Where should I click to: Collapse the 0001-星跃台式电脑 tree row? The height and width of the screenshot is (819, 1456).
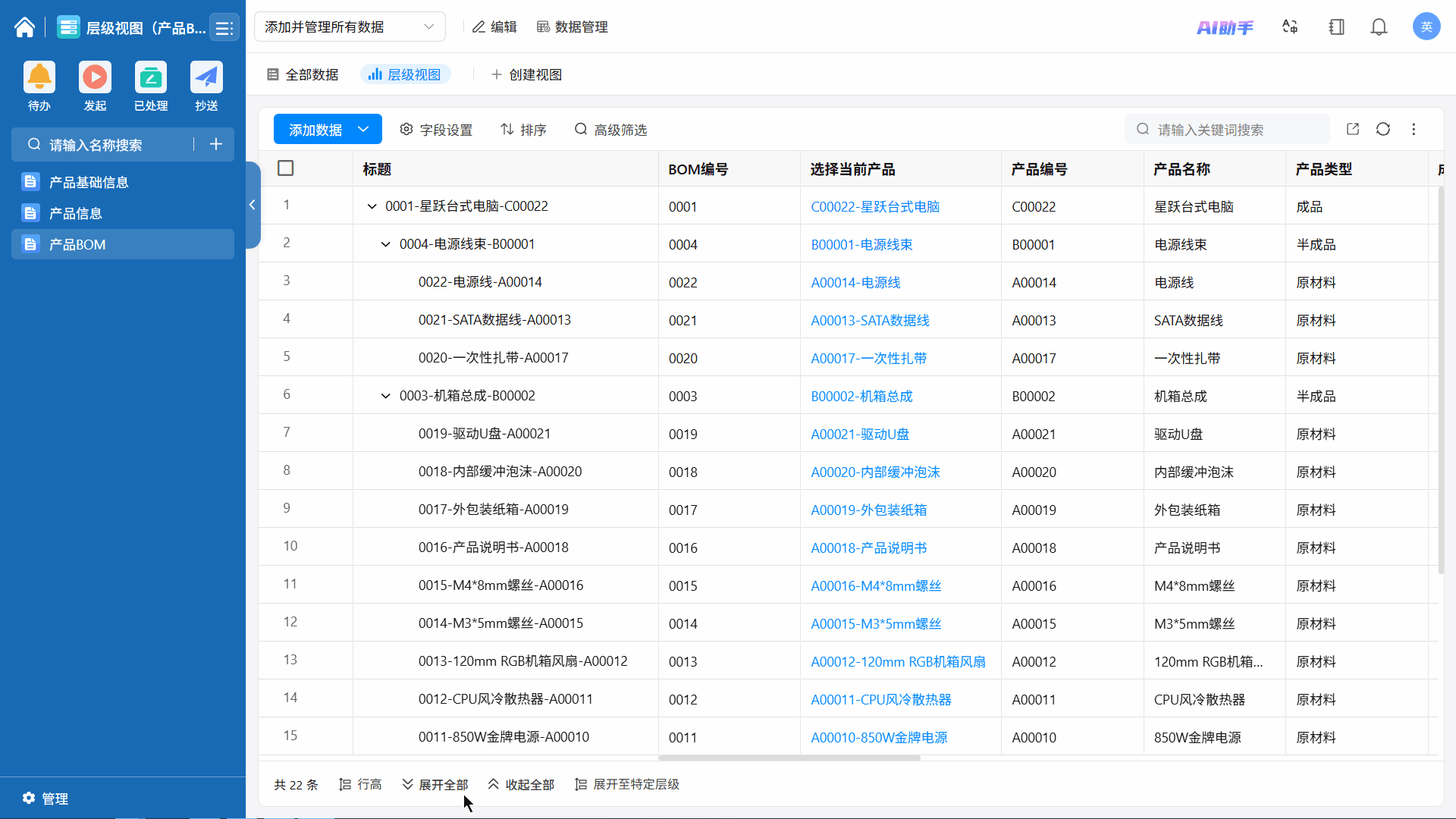[x=372, y=206]
